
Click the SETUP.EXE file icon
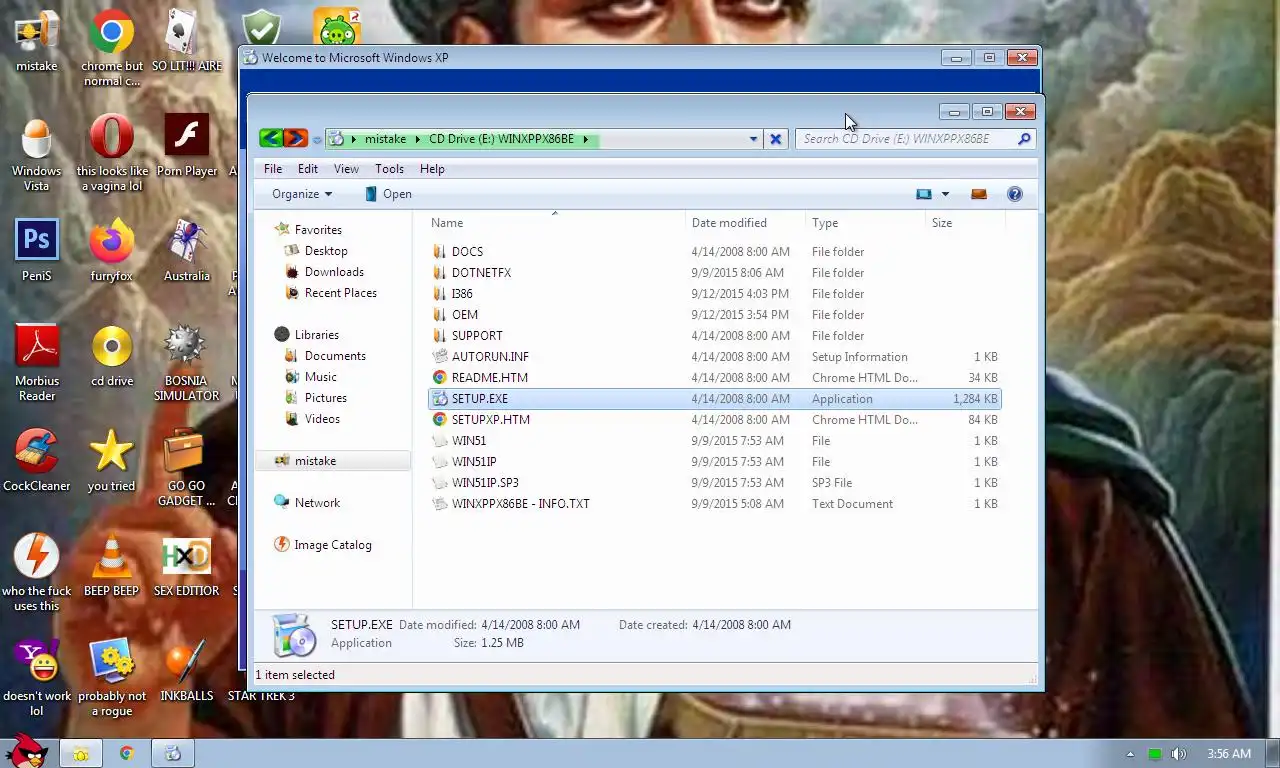coord(439,399)
